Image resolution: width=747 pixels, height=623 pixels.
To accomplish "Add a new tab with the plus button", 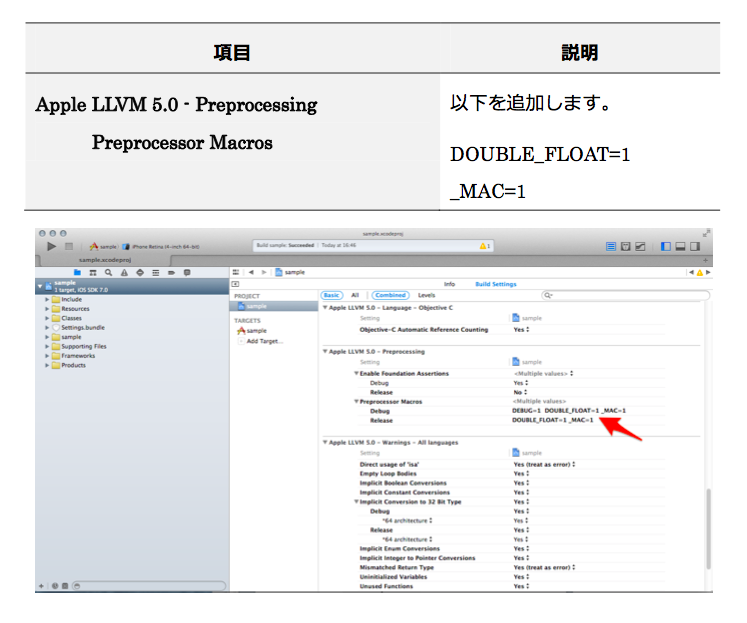I will (706, 260).
